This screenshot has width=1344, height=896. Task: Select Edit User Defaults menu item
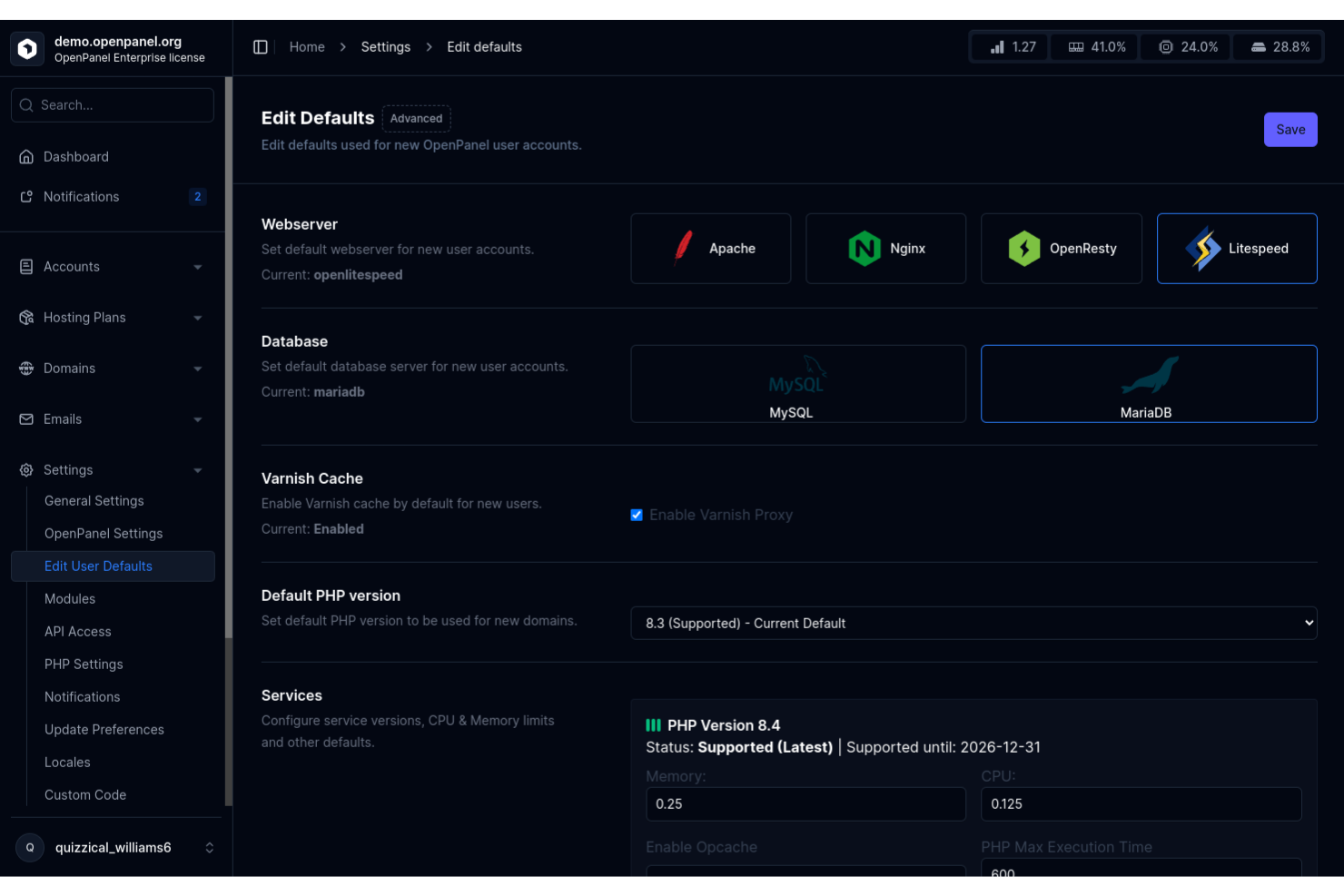pyautogui.click(x=113, y=566)
